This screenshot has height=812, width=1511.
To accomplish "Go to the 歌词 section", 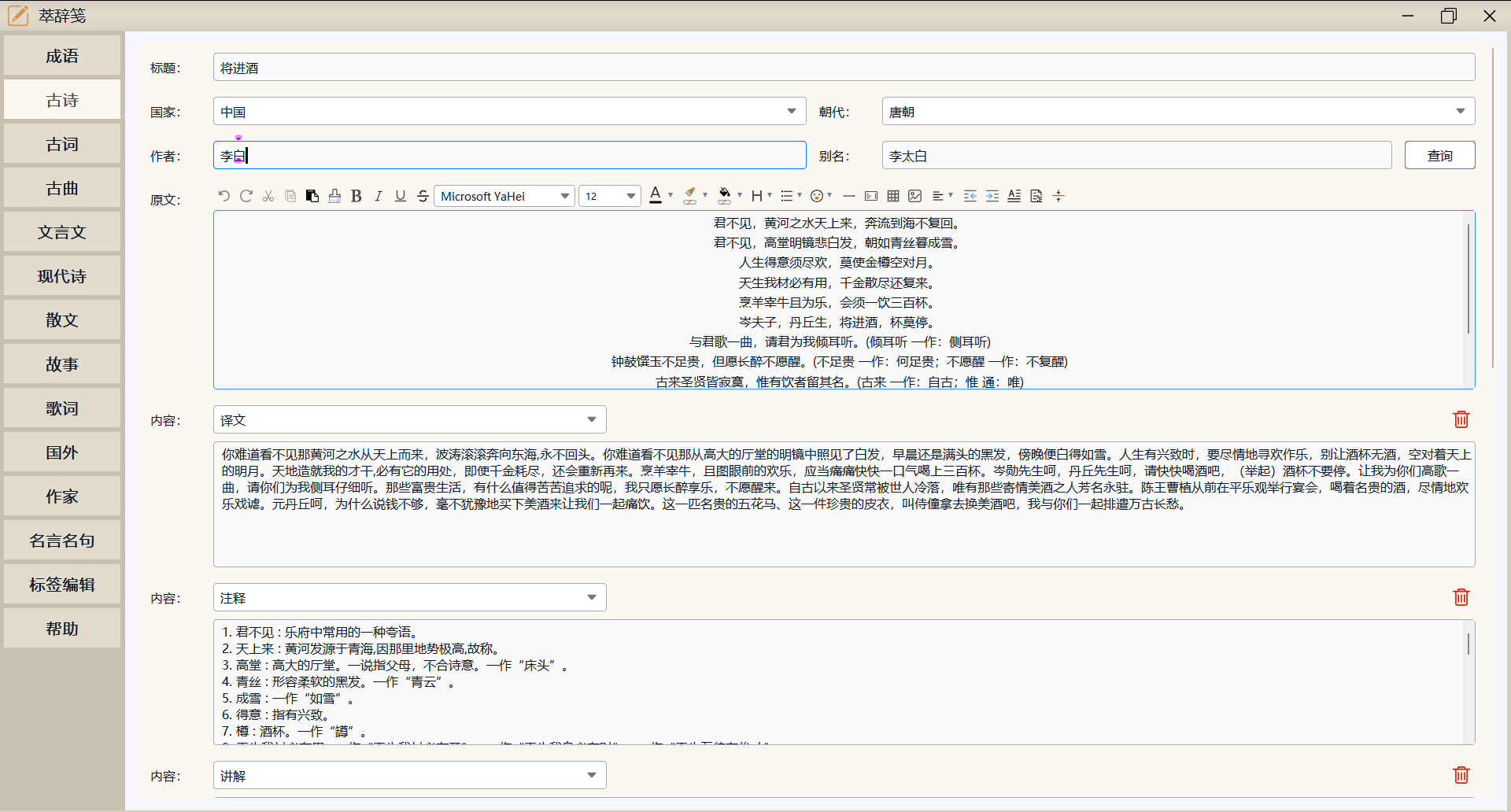I will [x=62, y=408].
